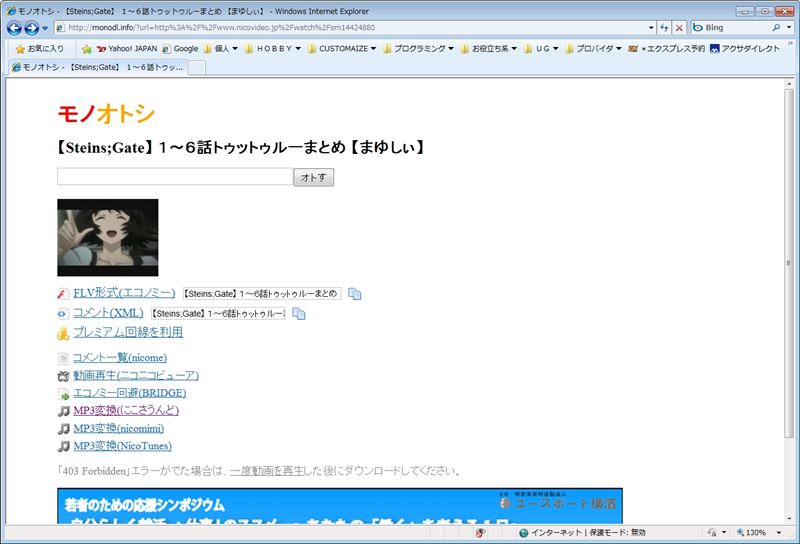Viewport: 800px width, 544px height.
Task: Open the 130% zoom level dropdown
Action: (x=779, y=533)
